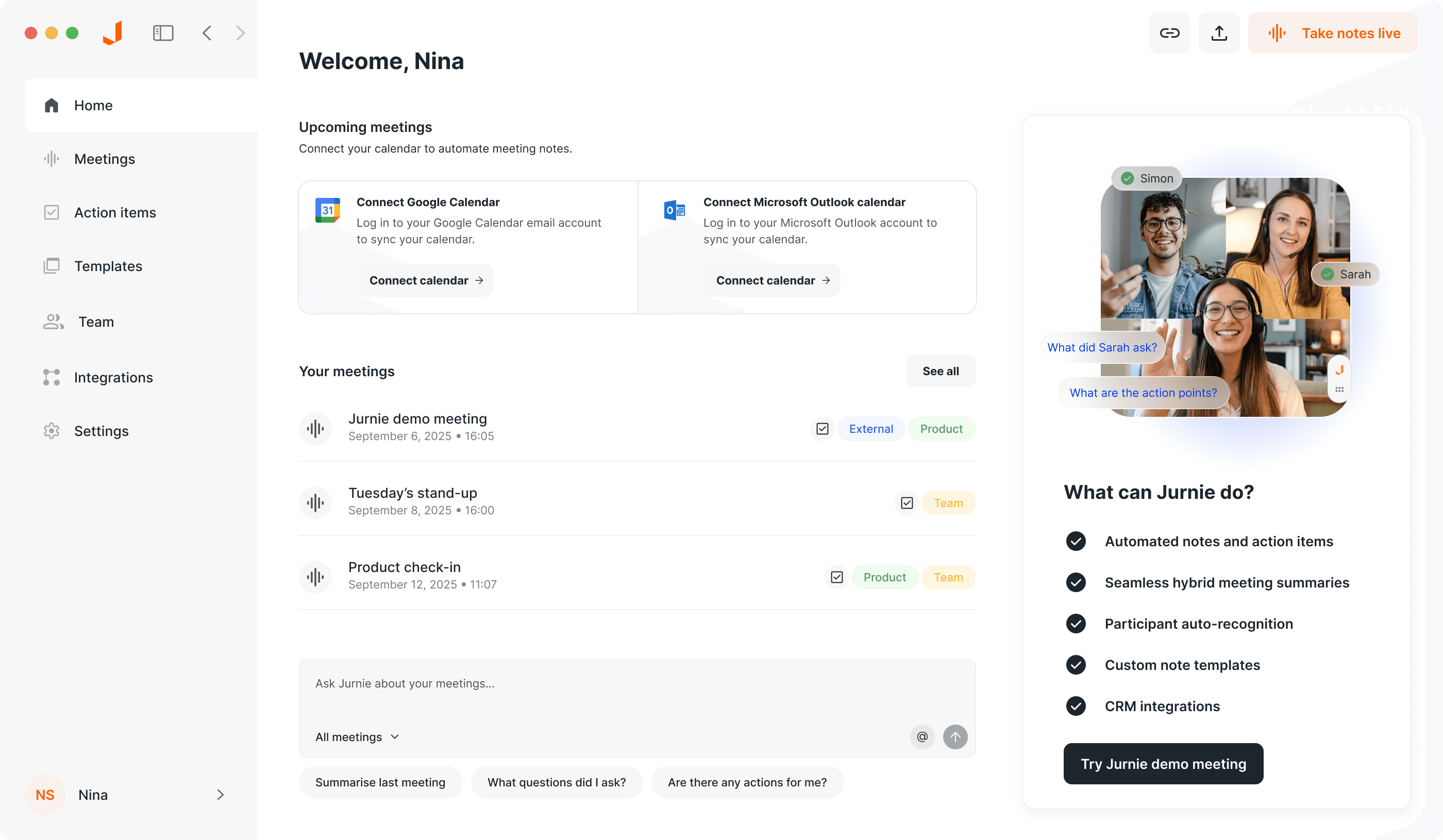The width and height of the screenshot is (1443, 840).
Task: Click the Google Calendar icon
Action: (x=328, y=210)
